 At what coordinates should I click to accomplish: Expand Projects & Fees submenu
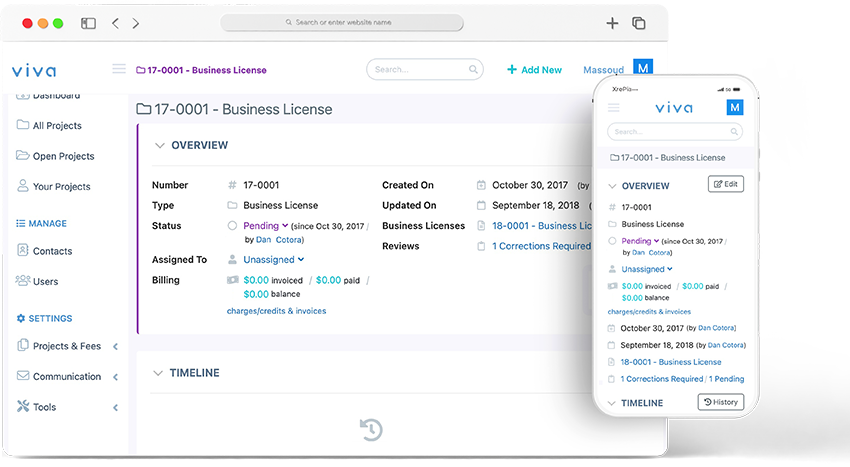tap(115, 346)
